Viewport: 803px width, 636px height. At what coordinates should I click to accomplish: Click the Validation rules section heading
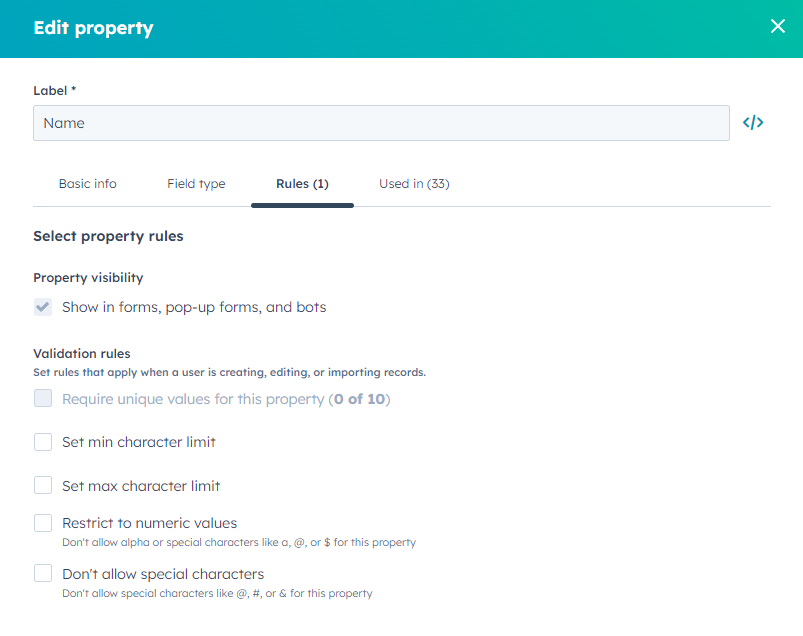point(81,353)
